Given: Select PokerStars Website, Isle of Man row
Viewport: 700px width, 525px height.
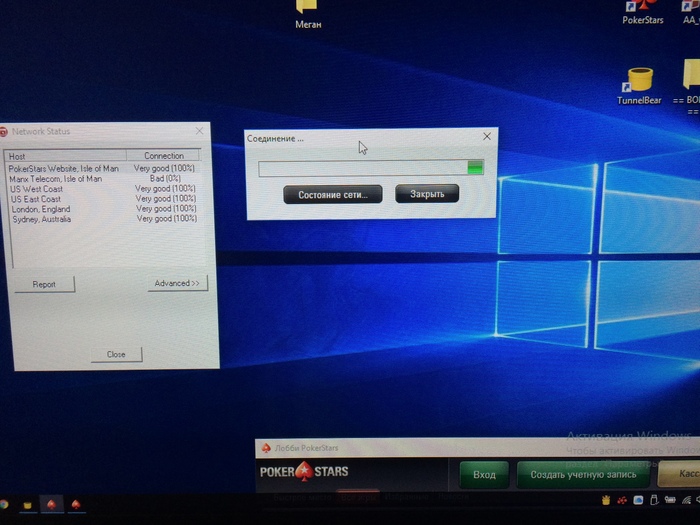Looking at the screenshot, I should [x=102, y=169].
